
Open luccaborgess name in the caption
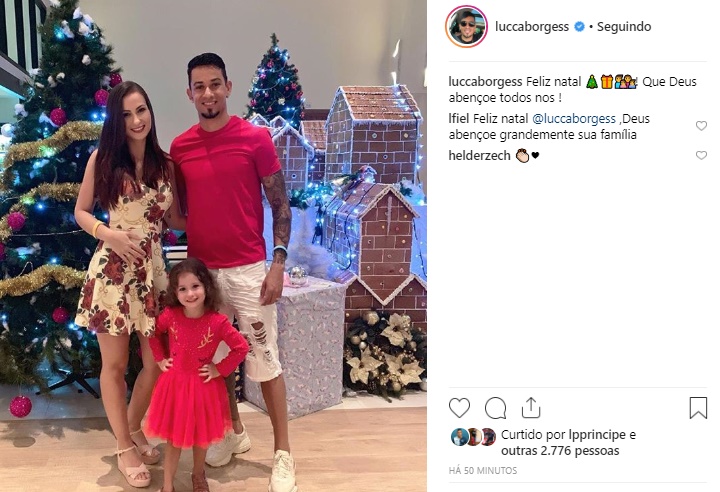pyautogui.click(x=485, y=82)
